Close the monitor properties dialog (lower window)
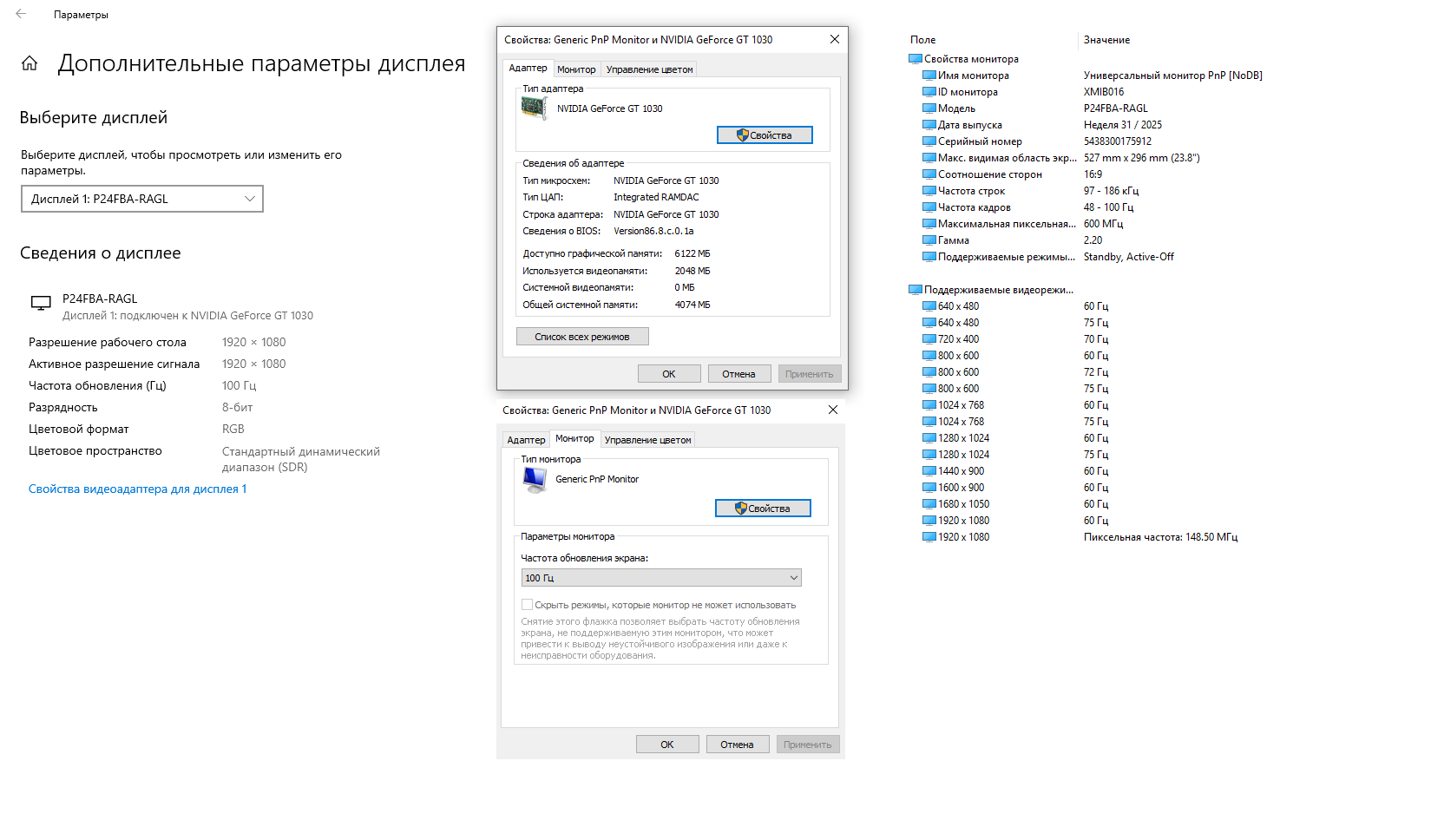 pyautogui.click(x=832, y=410)
